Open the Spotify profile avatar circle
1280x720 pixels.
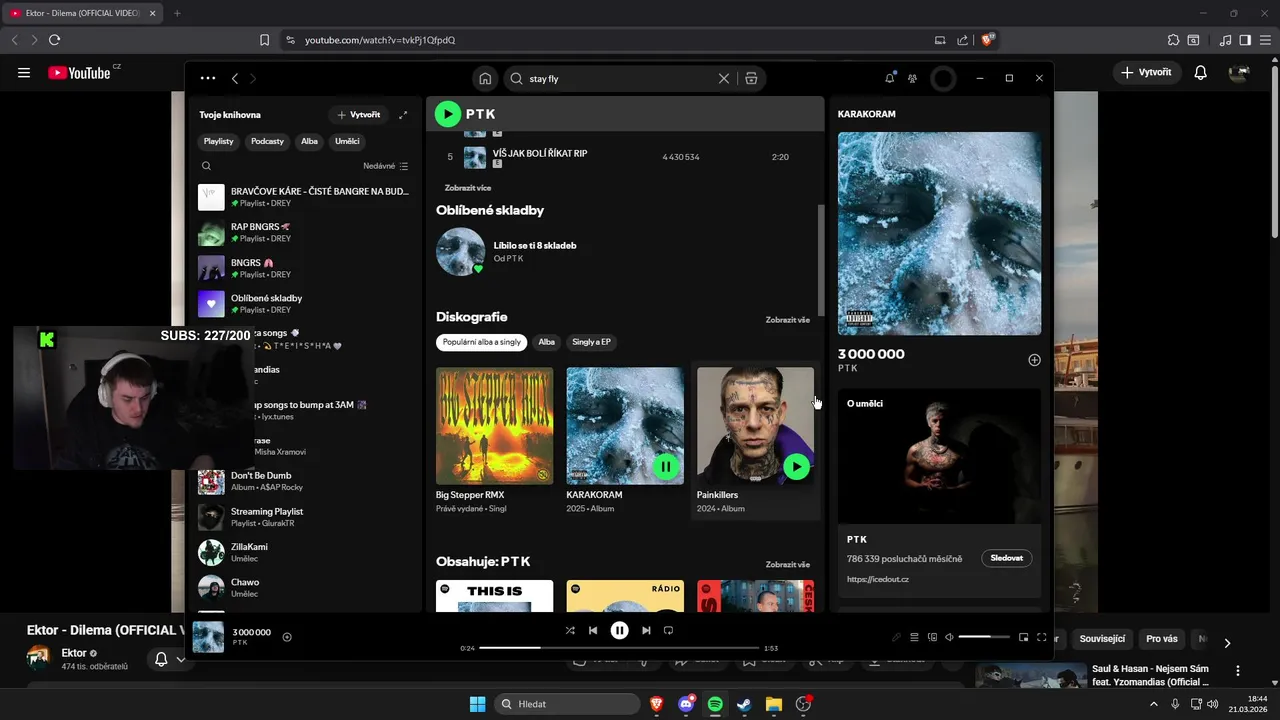943,78
